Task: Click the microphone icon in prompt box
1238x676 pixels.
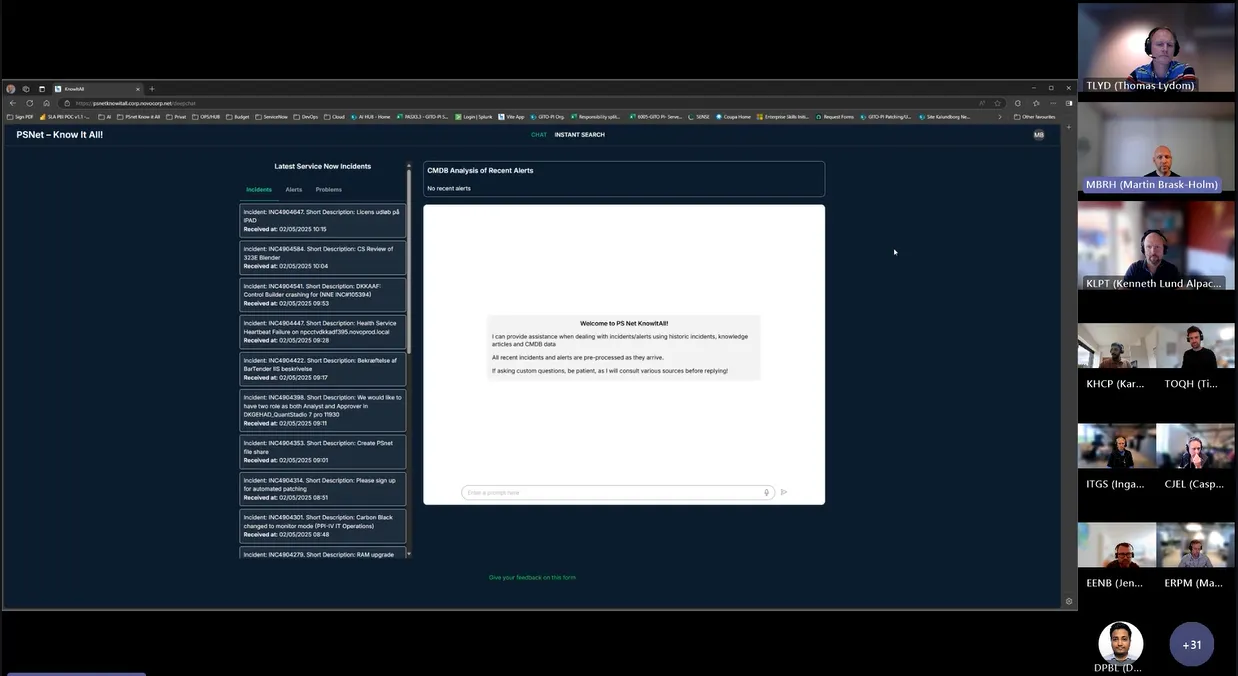Action: [767, 492]
